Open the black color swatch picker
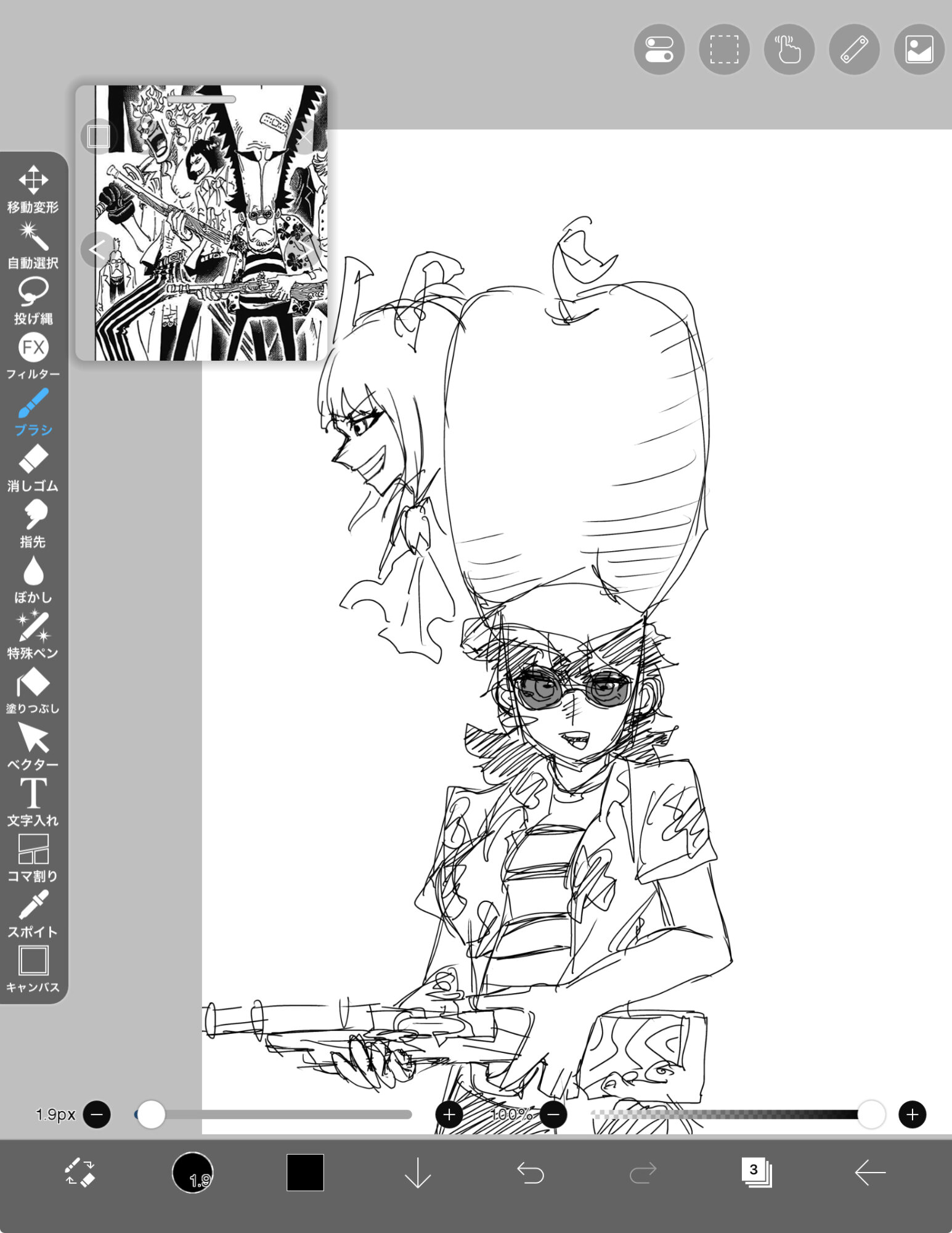The image size is (952, 1233). click(x=305, y=1172)
